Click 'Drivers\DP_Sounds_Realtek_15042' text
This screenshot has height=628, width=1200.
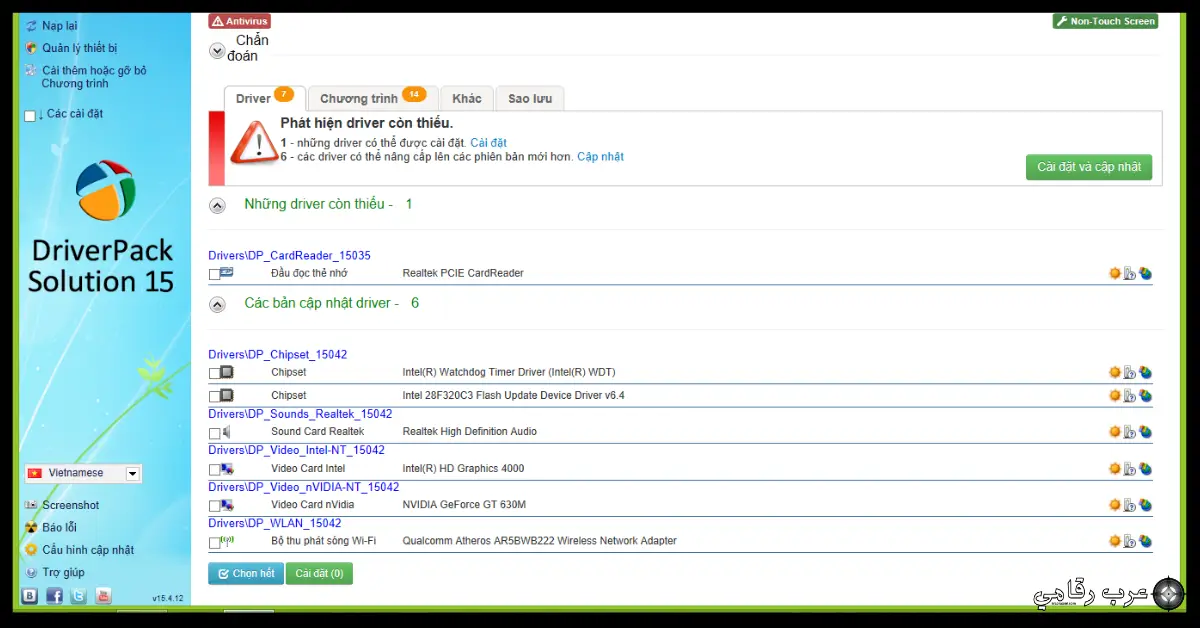(x=300, y=414)
